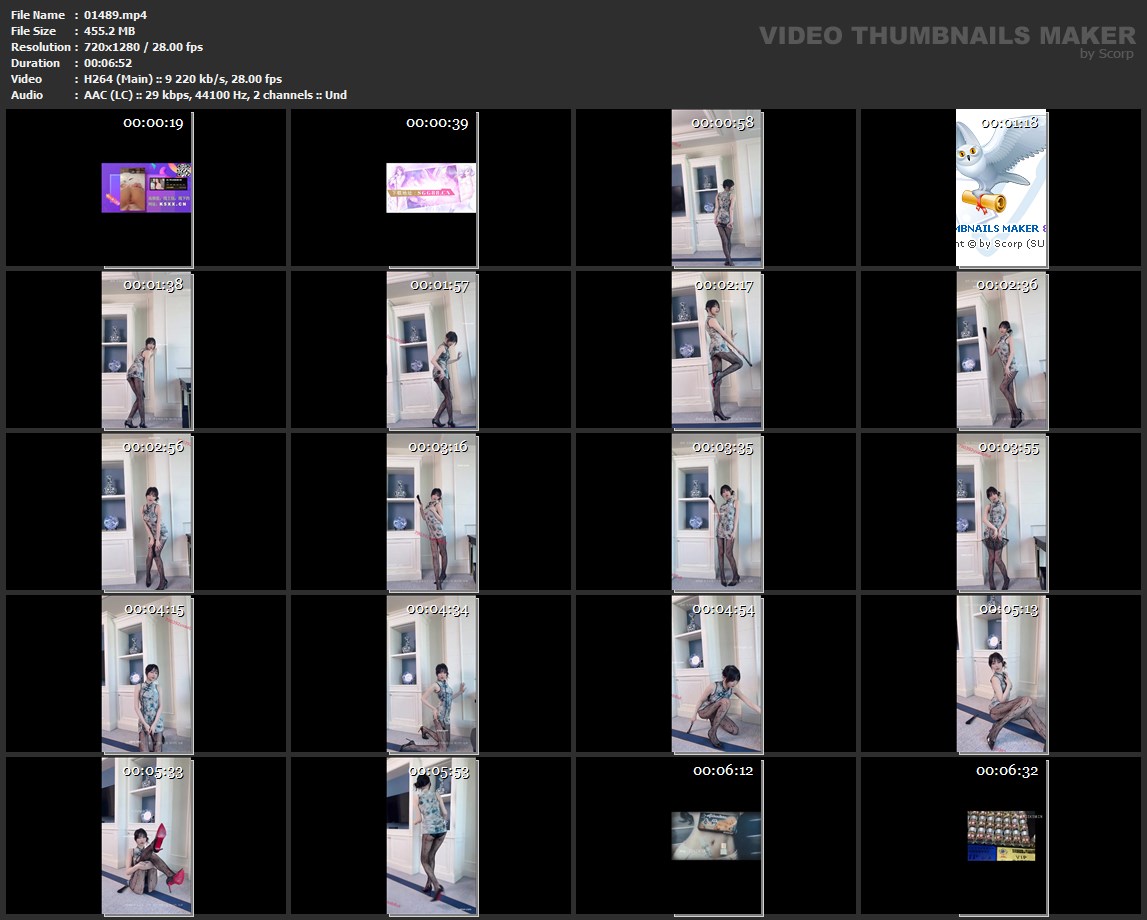The width and height of the screenshot is (1147, 920).
Task: Pick the frame at 00:02:36
Action: (1001, 350)
